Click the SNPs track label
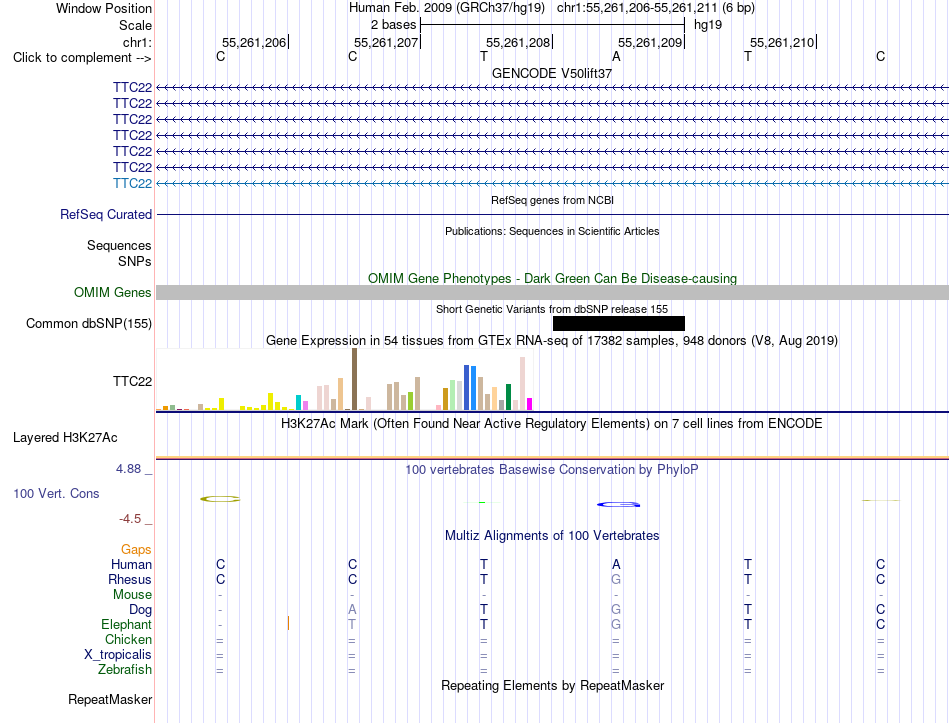The width and height of the screenshot is (950, 723). [x=135, y=261]
